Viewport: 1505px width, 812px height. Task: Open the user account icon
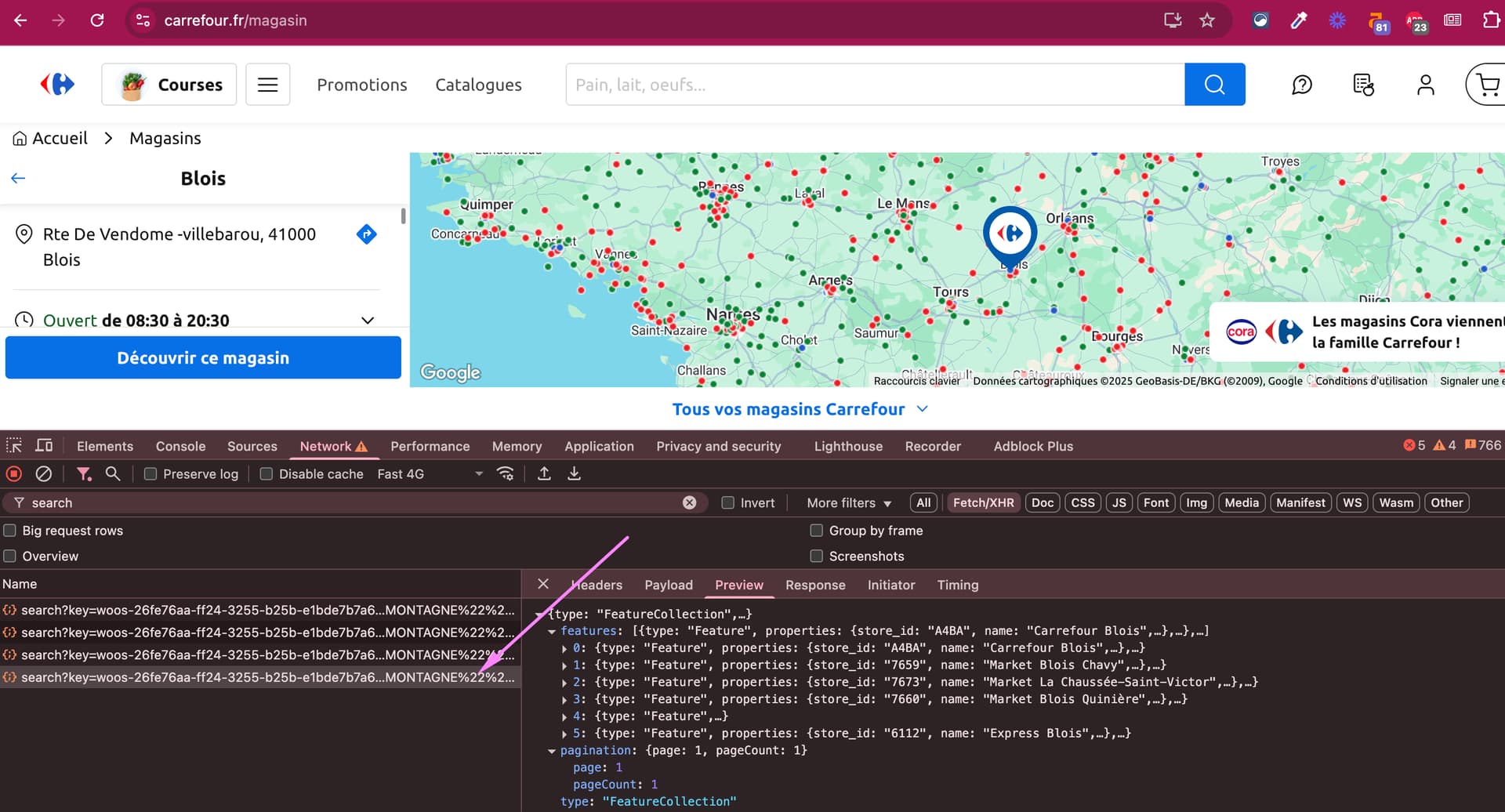pos(1426,85)
